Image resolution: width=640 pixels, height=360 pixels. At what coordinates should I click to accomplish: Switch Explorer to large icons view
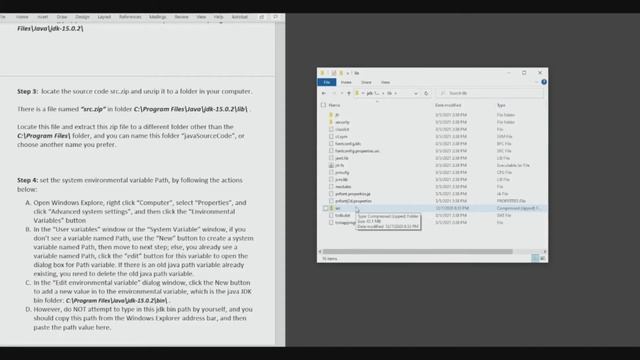[x=542, y=258]
